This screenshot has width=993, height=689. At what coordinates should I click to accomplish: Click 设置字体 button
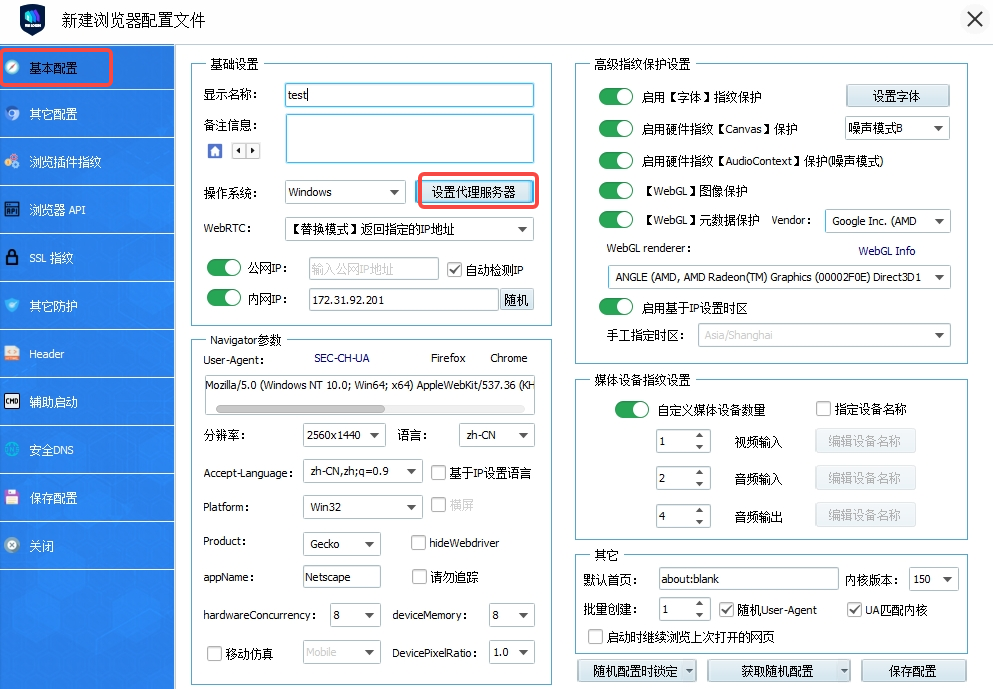pos(897,96)
